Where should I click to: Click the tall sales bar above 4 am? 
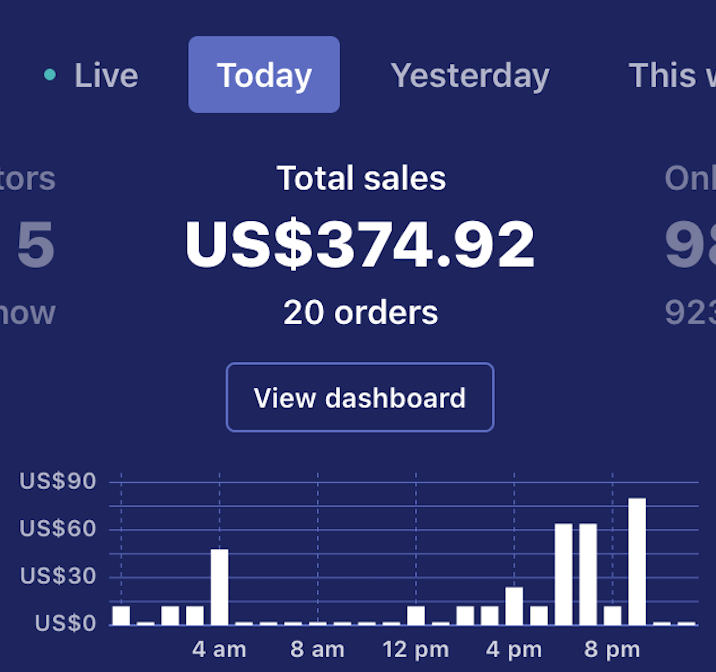(x=219, y=586)
